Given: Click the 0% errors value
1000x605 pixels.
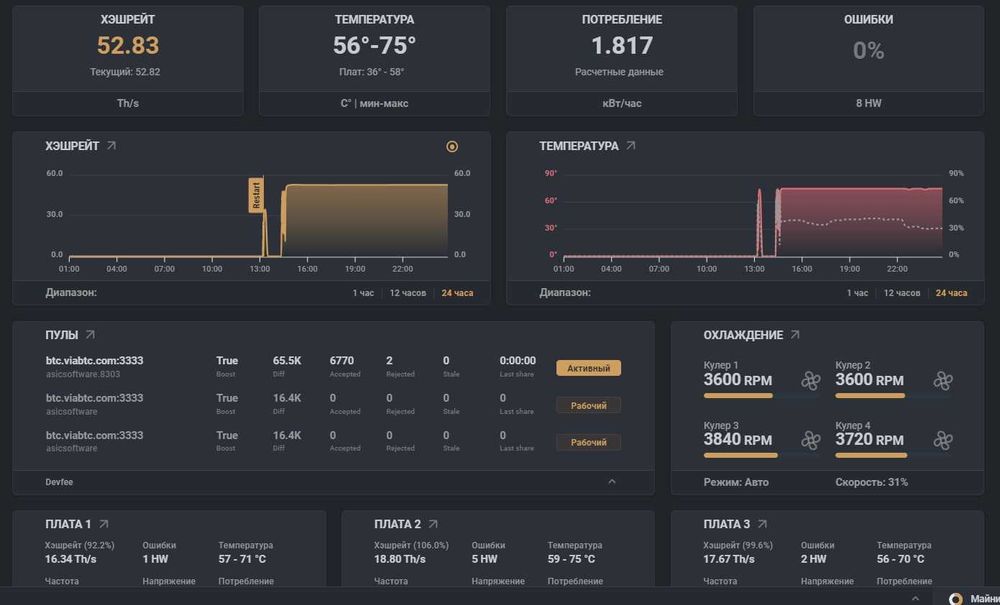Looking at the screenshot, I should click(x=869, y=50).
